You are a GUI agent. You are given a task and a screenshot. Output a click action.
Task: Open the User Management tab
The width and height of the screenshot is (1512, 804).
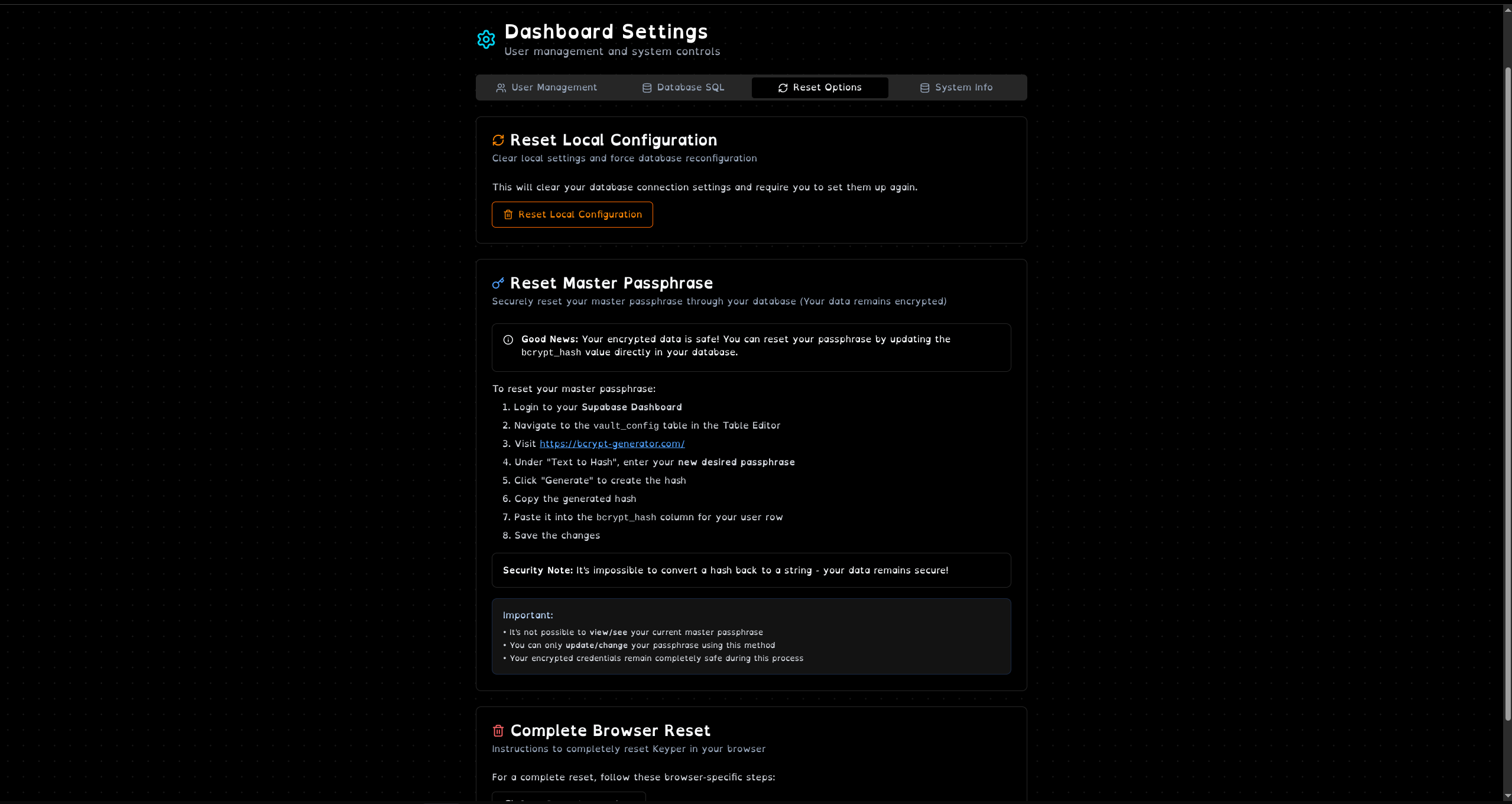pos(546,87)
